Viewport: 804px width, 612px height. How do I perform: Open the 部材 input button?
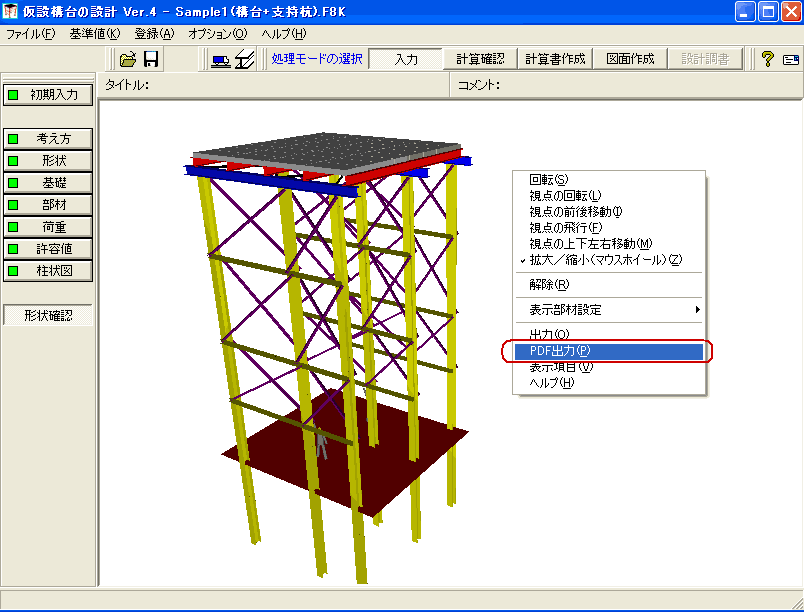pos(48,205)
